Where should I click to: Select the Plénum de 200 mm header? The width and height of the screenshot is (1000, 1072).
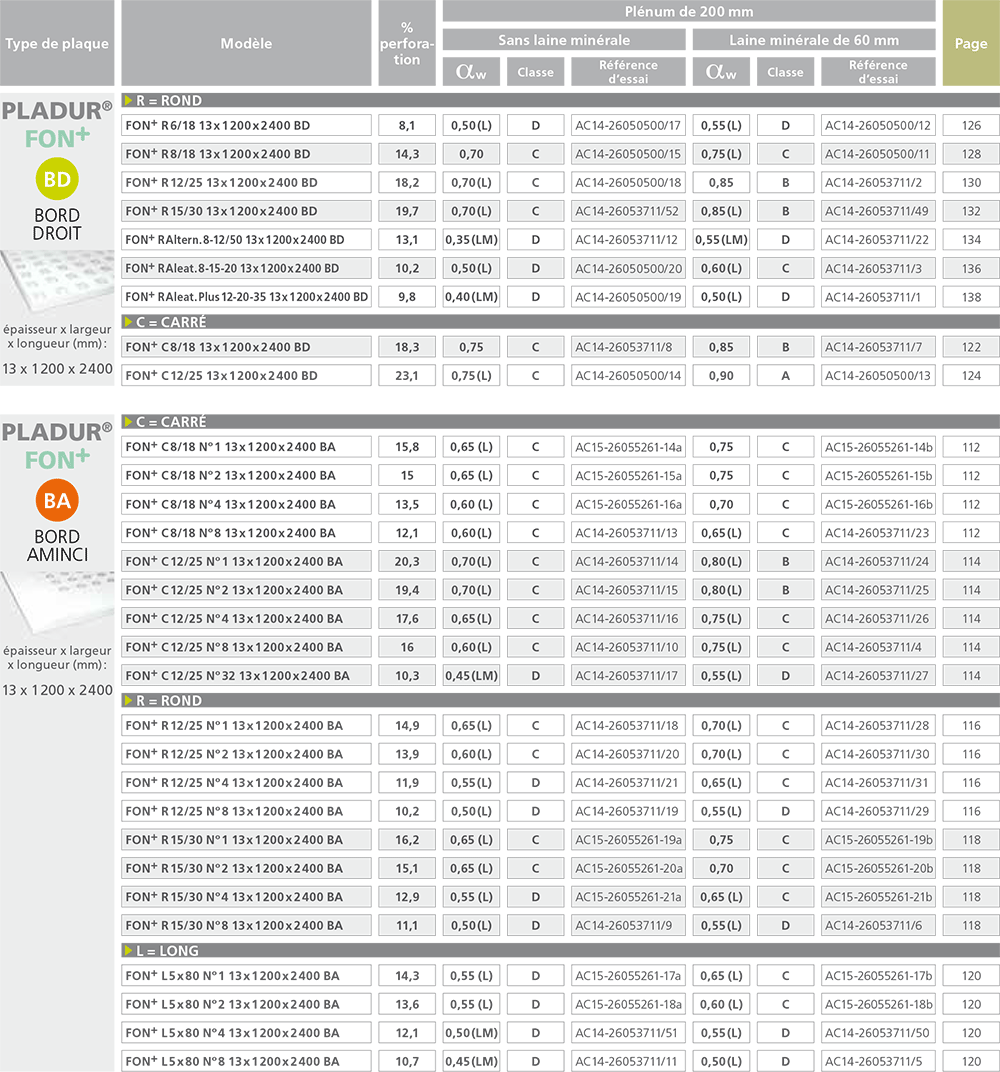(x=688, y=12)
